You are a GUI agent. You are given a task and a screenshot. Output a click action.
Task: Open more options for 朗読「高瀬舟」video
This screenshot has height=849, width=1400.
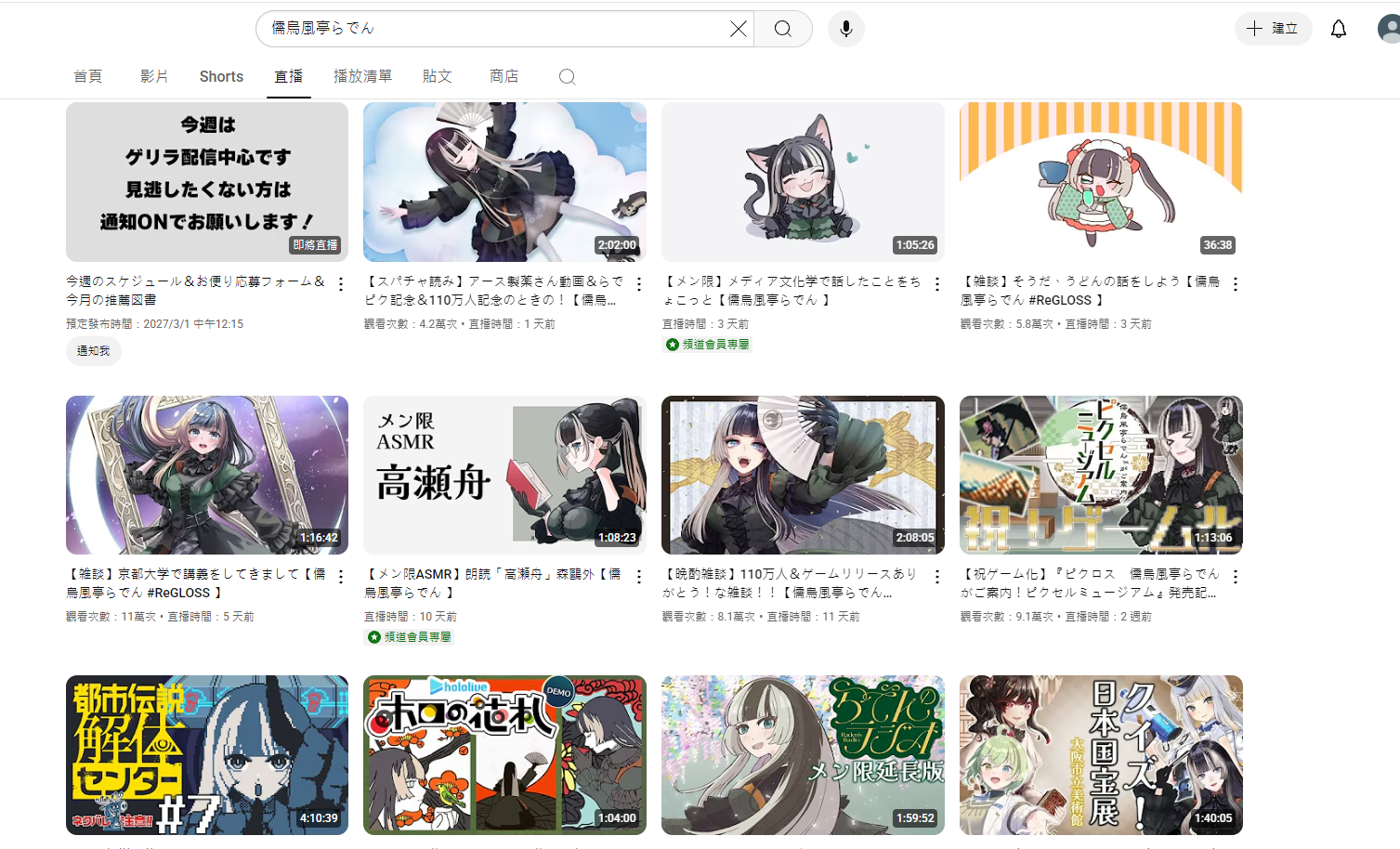point(639,577)
